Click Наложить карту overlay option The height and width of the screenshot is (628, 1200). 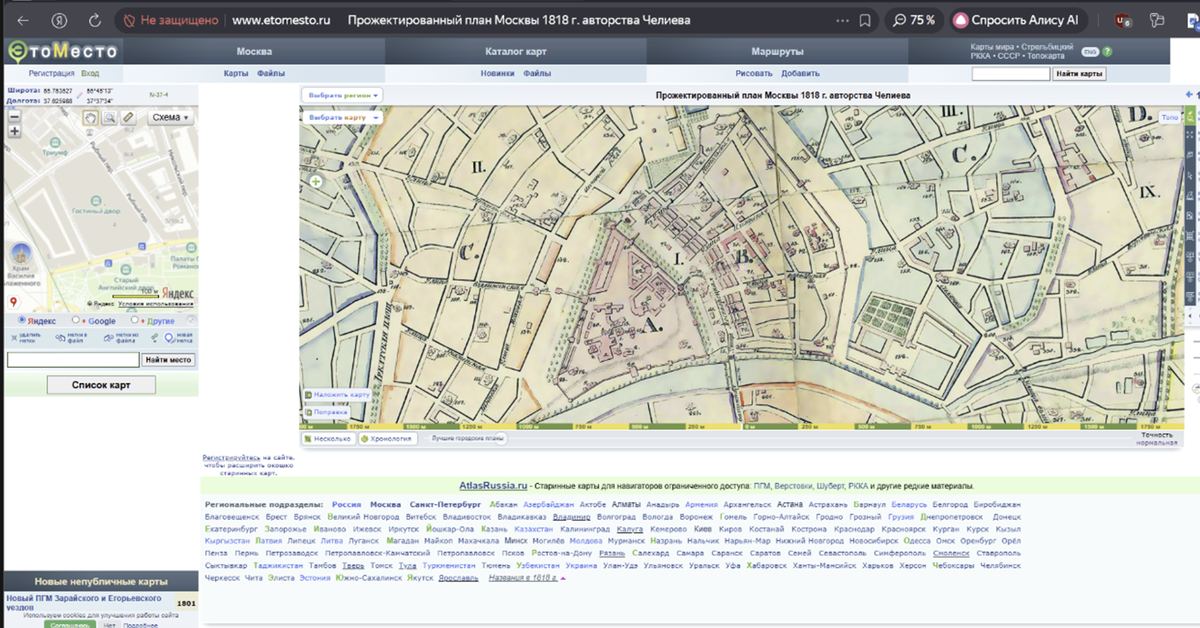click(x=337, y=395)
